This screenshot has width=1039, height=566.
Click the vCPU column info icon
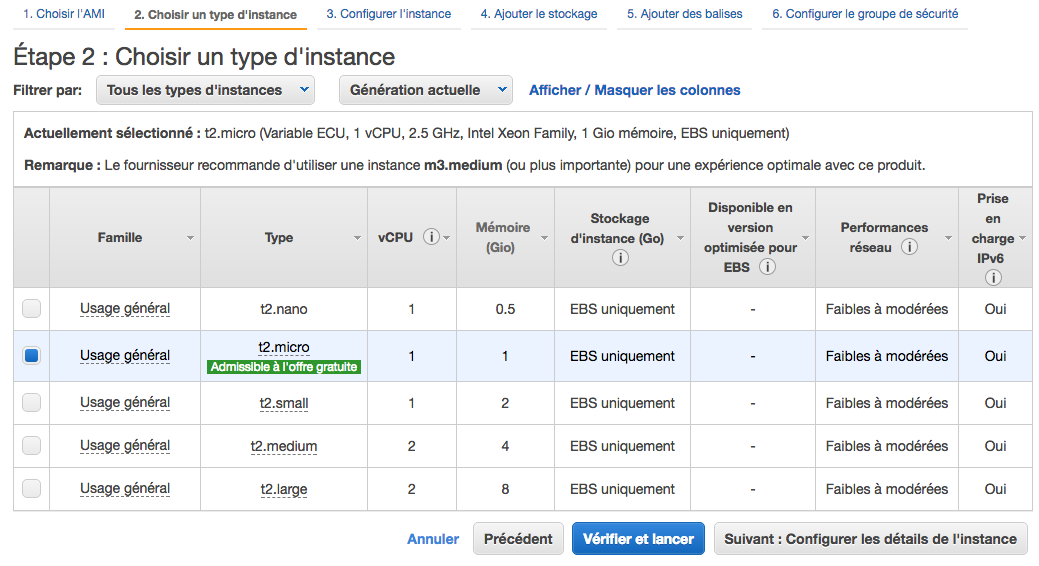pos(431,237)
